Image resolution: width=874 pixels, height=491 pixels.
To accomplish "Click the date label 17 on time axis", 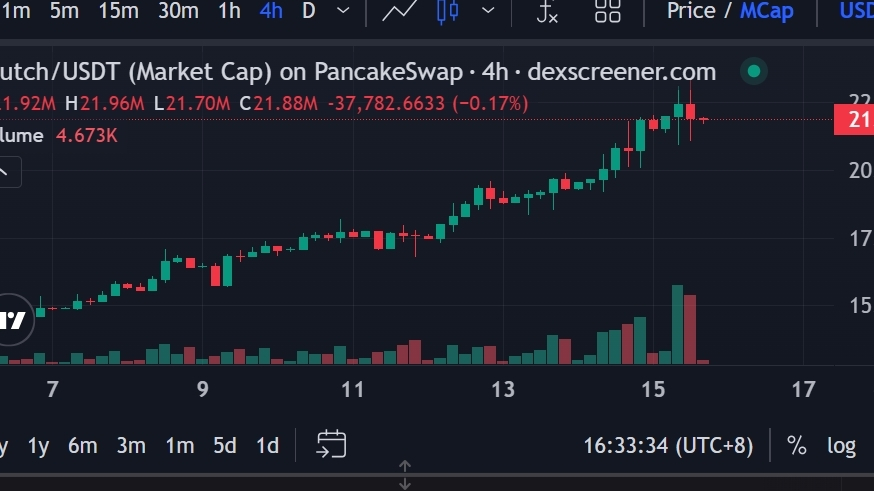I will 803,390.
